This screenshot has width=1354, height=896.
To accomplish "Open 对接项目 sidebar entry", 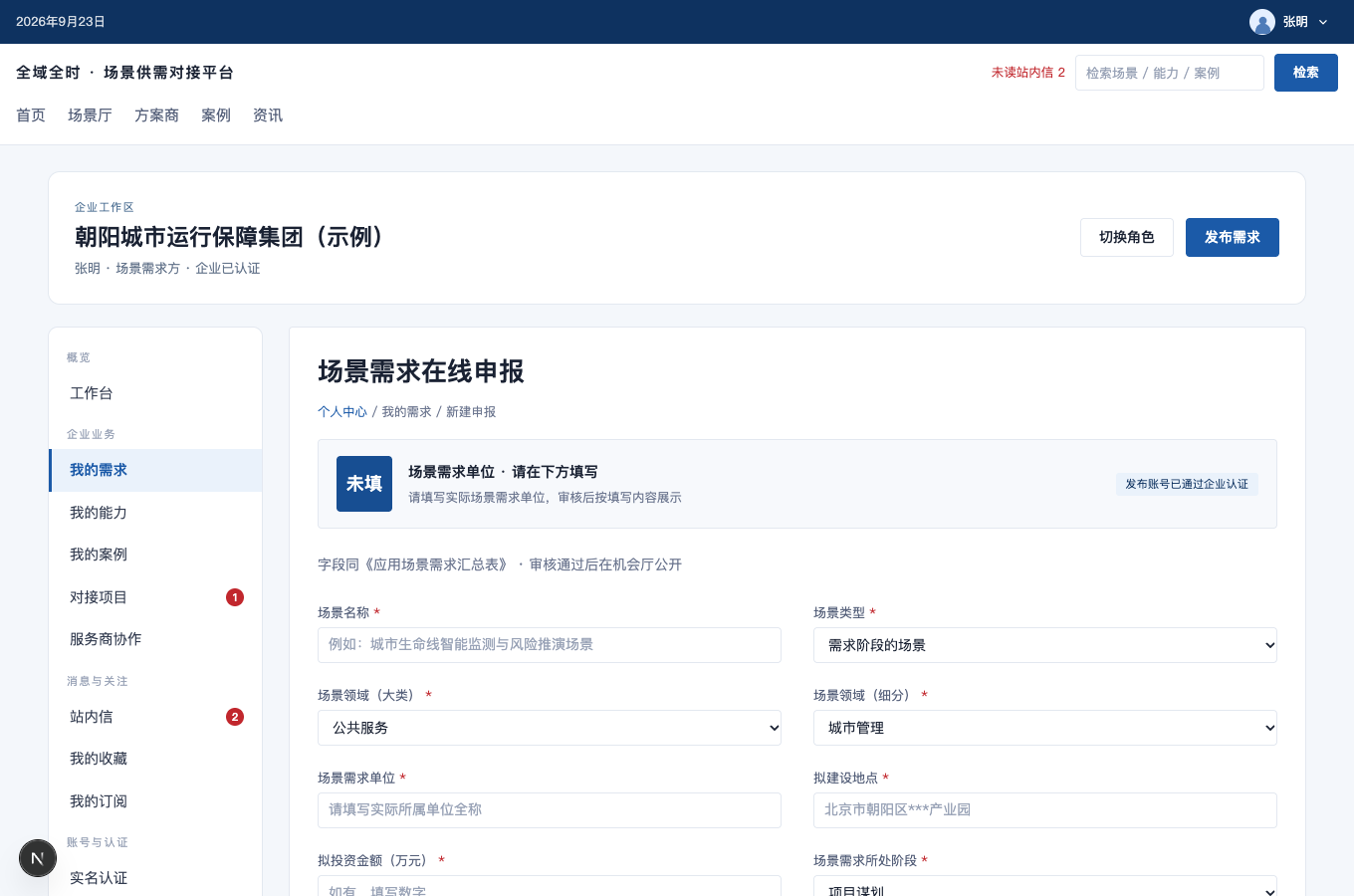I will 155,597.
